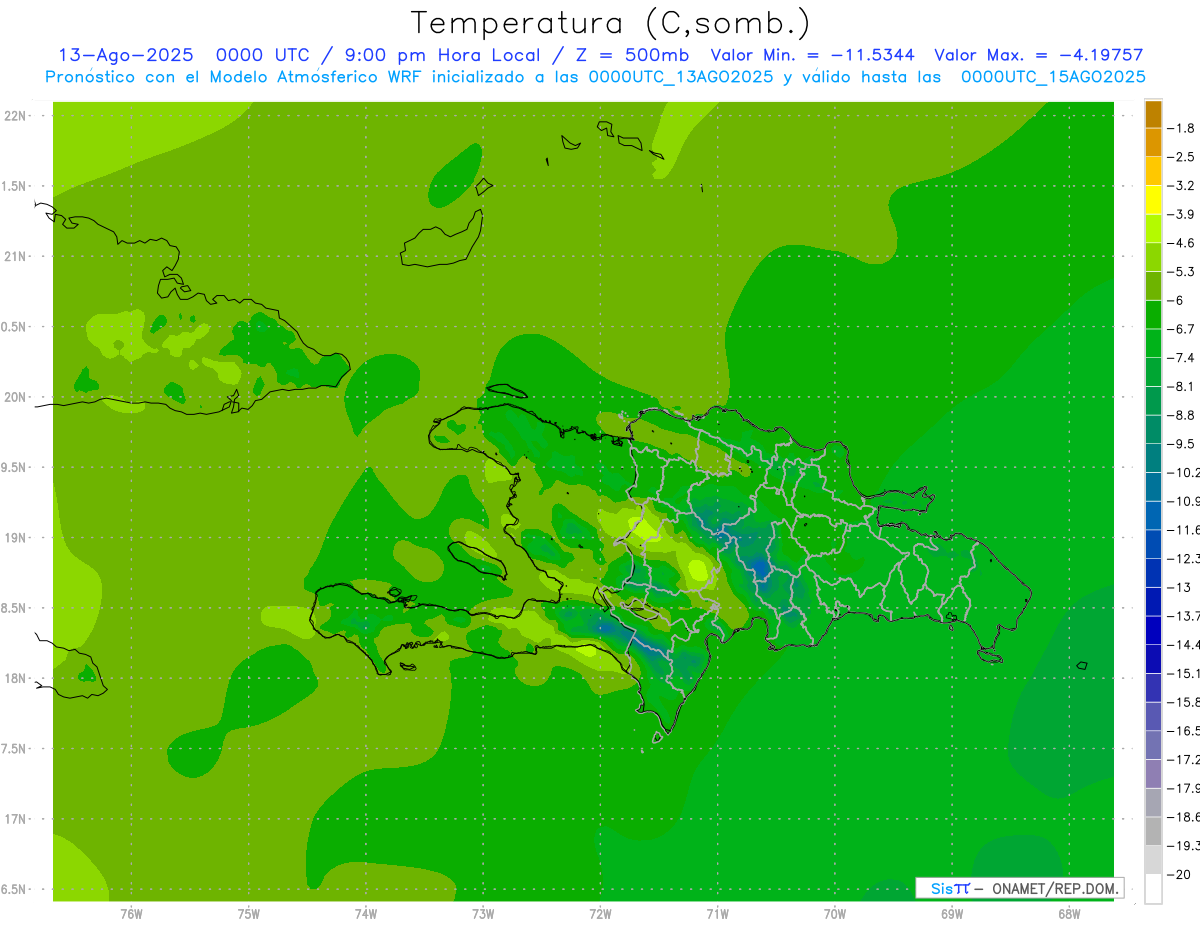Click the '-2.5' colorbar label

(1181, 157)
